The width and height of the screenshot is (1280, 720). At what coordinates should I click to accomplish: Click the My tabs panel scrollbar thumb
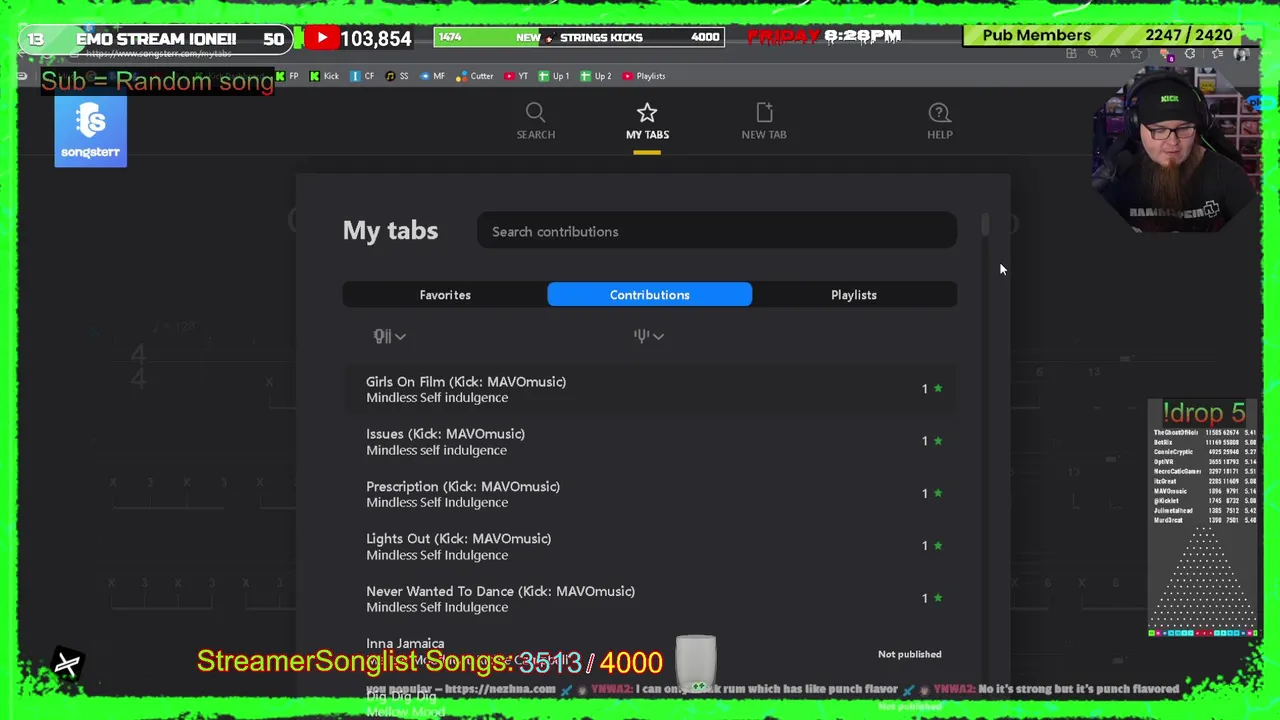(x=985, y=224)
